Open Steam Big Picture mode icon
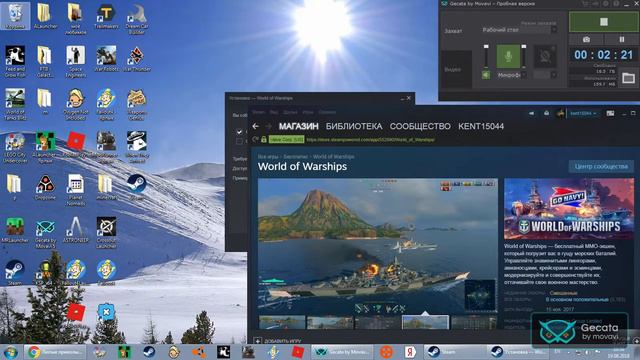 (x=610, y=113)
